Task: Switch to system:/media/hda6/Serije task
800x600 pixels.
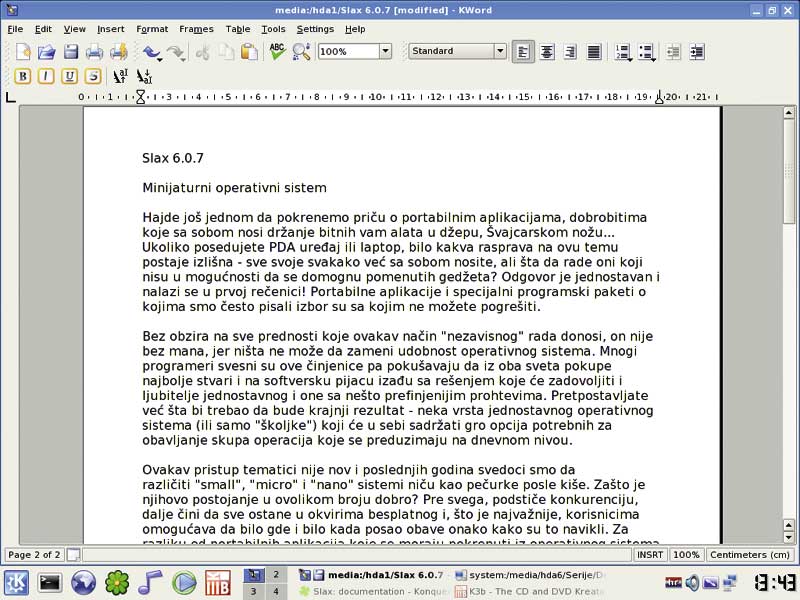Action: (x=531, y=575)
